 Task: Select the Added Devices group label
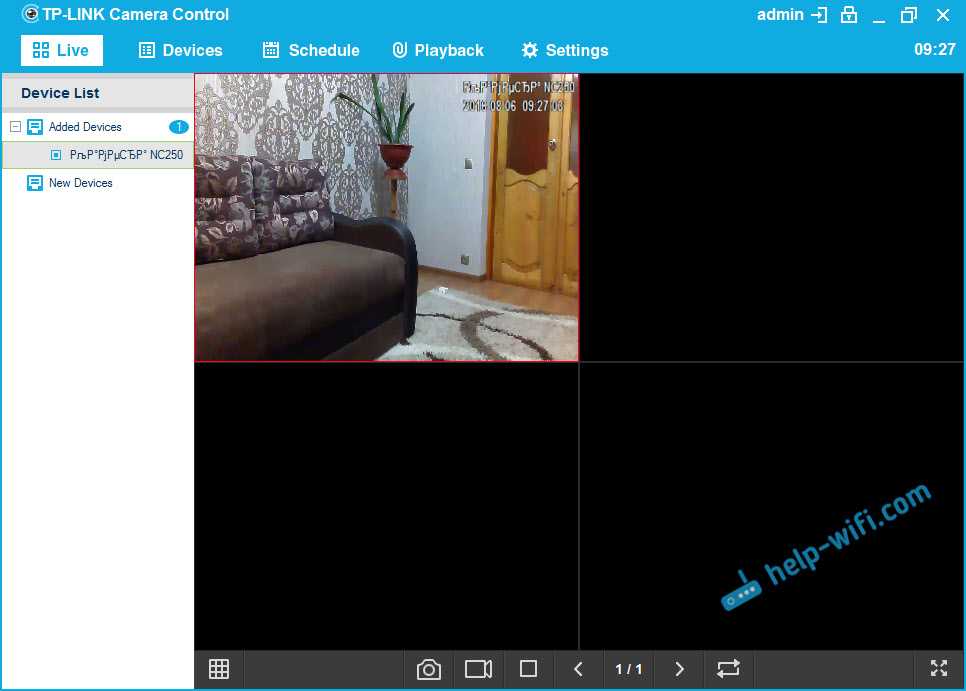pyautogui.click(x=85, y=127)
